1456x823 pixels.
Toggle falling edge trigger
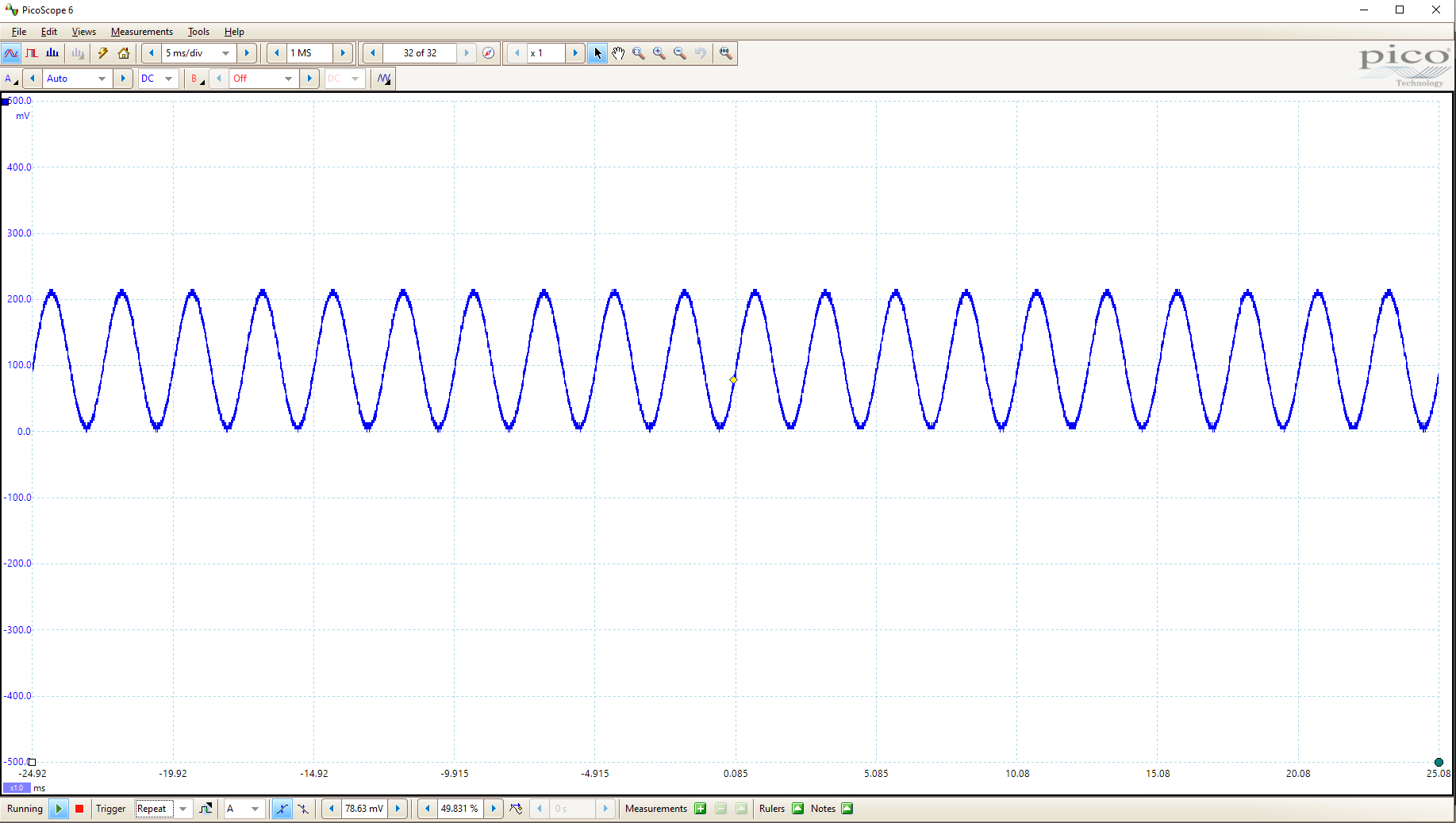303,809
